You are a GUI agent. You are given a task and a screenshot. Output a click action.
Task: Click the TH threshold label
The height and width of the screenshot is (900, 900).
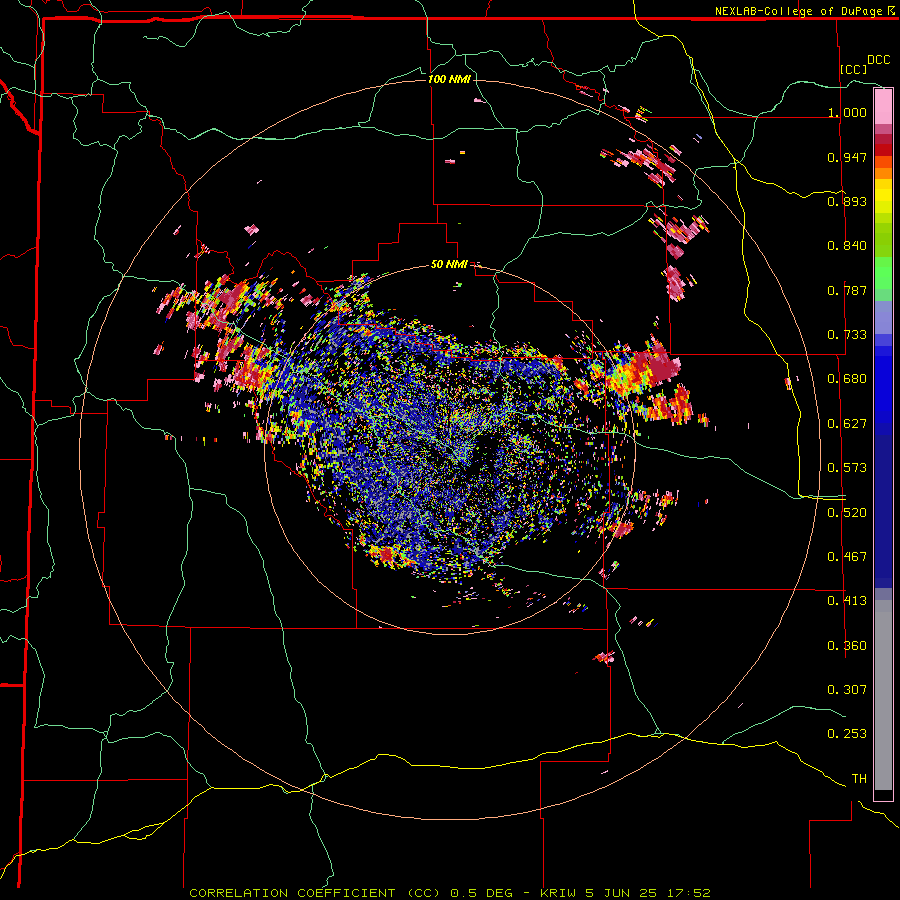(x=859, y=779)
